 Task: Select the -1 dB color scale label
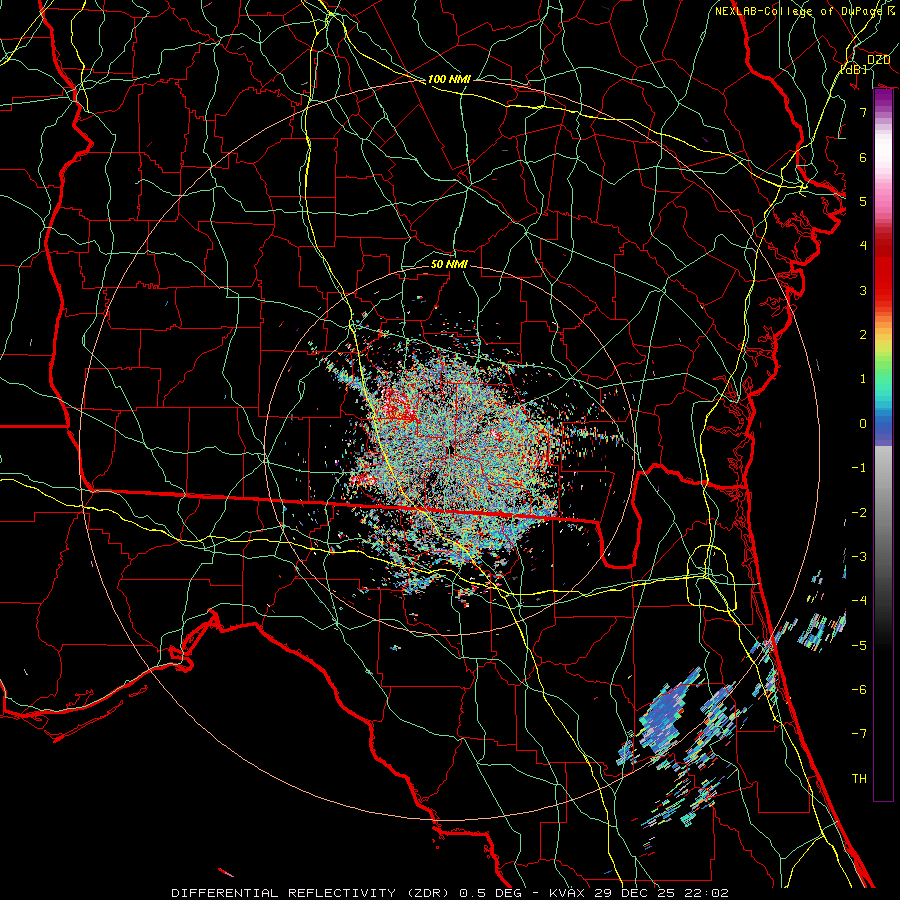(859, 468)
